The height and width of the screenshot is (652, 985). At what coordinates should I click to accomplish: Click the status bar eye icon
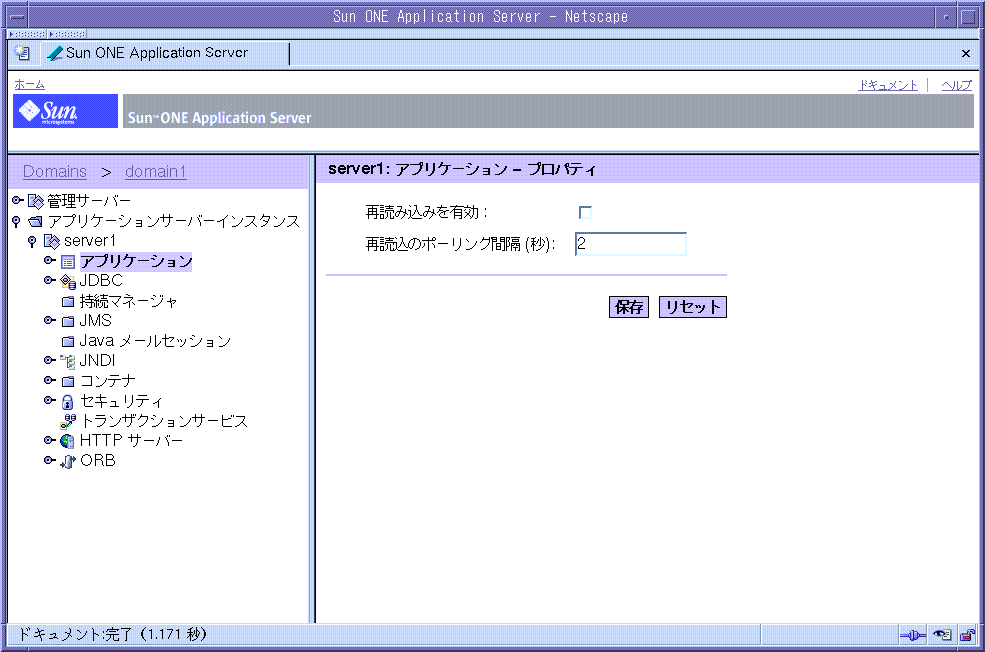pyautogui.click(x=942, y=635)
